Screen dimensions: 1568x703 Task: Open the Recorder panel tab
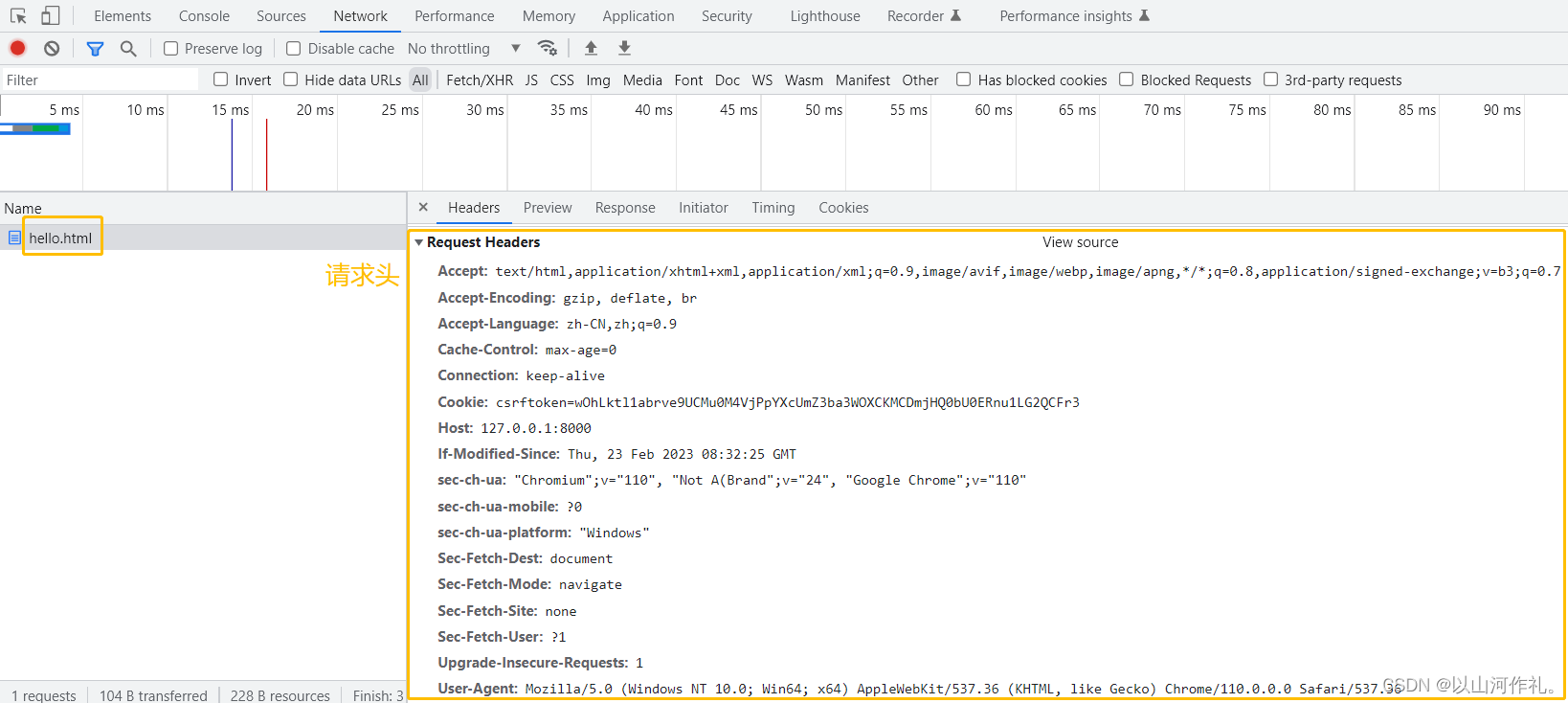916,16
